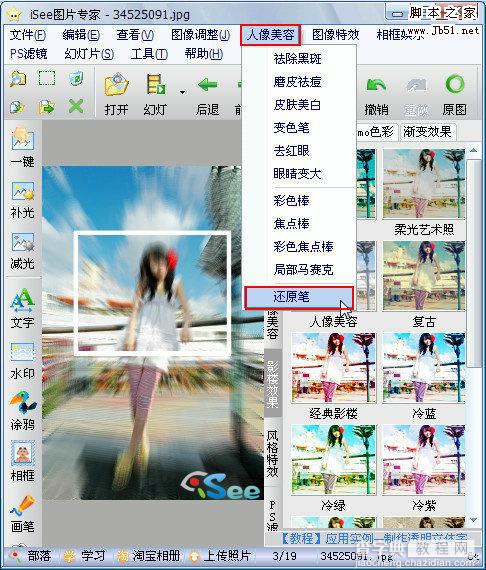Select the dashed rectangle selection tool
The image size is (486, 570).
(x=47, y=78)
